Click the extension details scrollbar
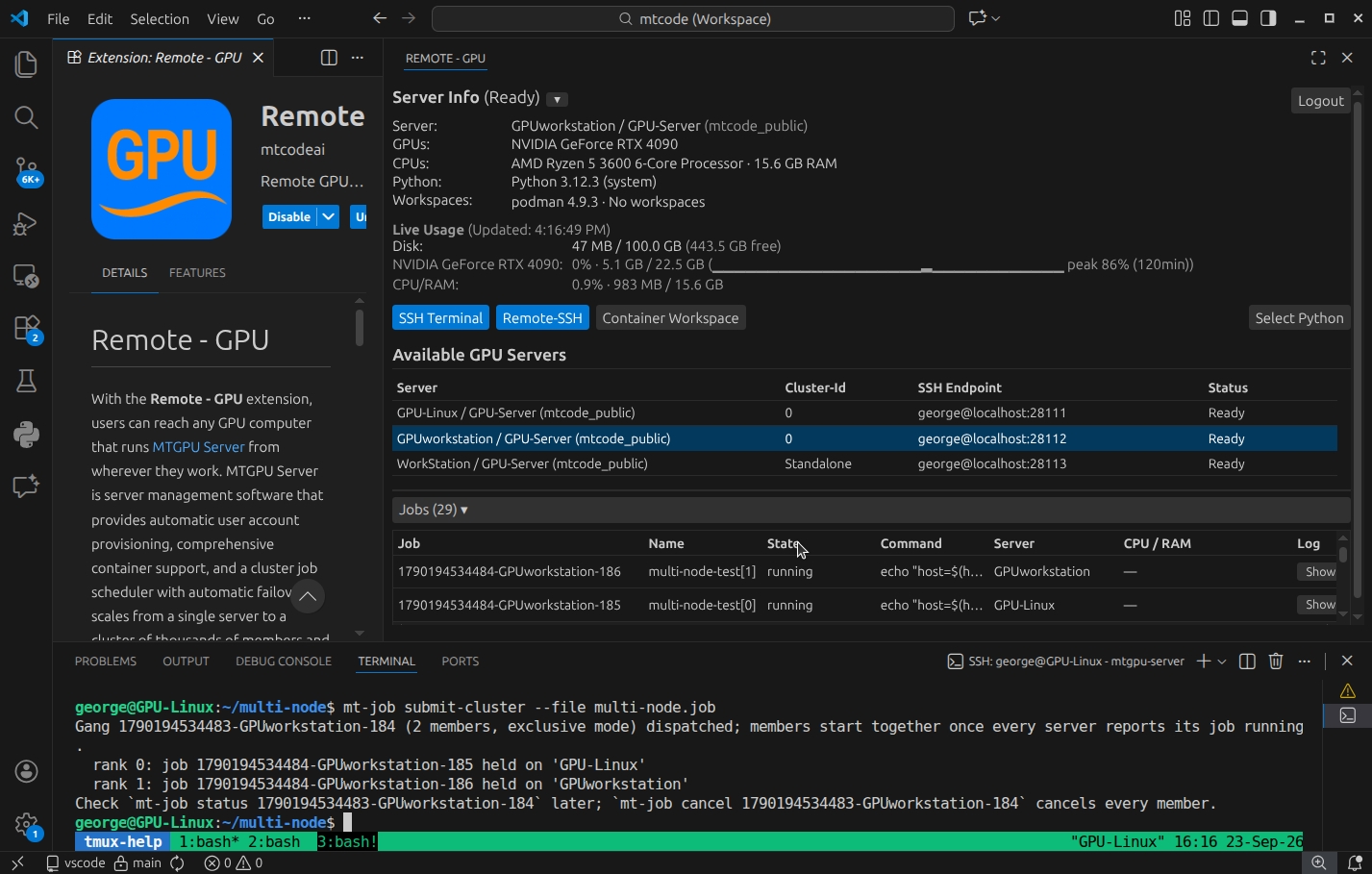This screenshot has height=874, width=1372. [360, 327]
